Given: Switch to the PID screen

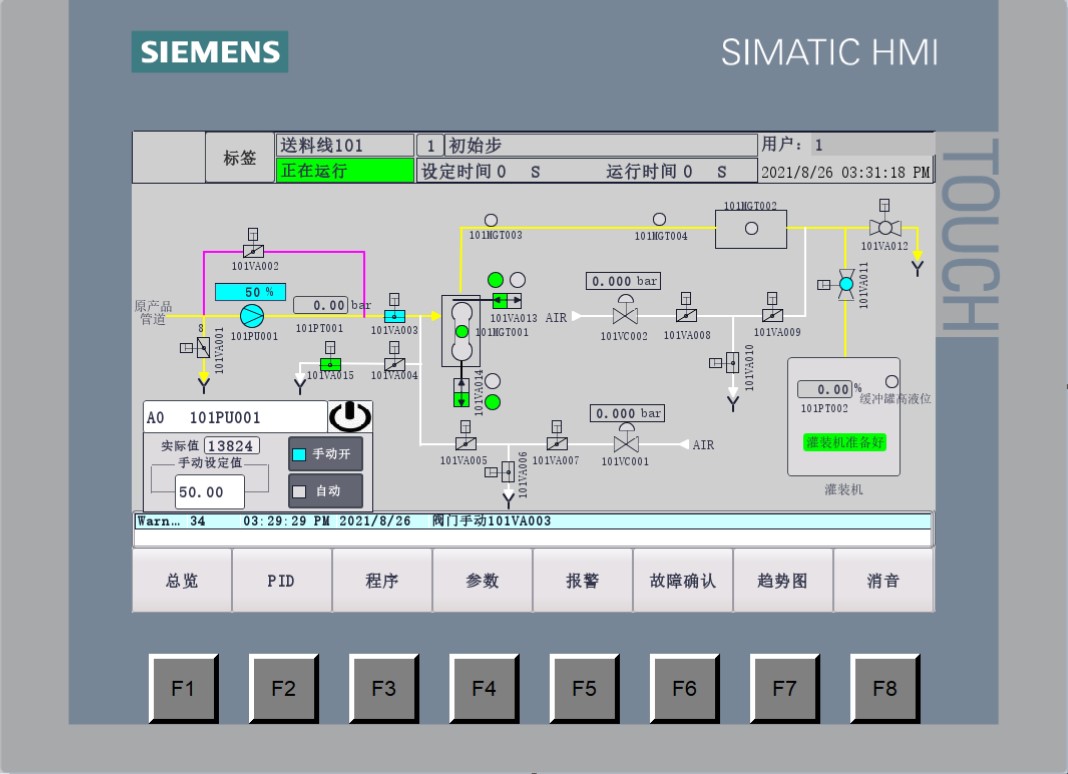Looking at the screenshot, I should (x=281, y=580).
